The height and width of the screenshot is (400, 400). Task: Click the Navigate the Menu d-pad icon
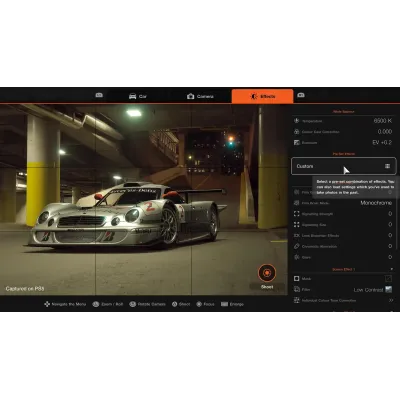point(47,304)
